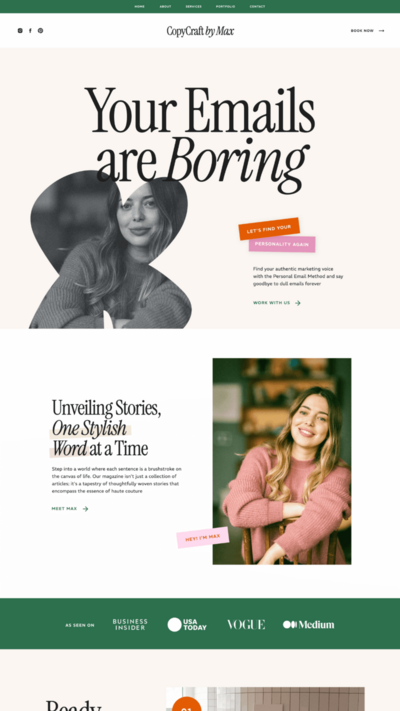The width and height of the screenshot is (400, 711).
Task: Open the Pinterest social icon
Action: point(40,31)
